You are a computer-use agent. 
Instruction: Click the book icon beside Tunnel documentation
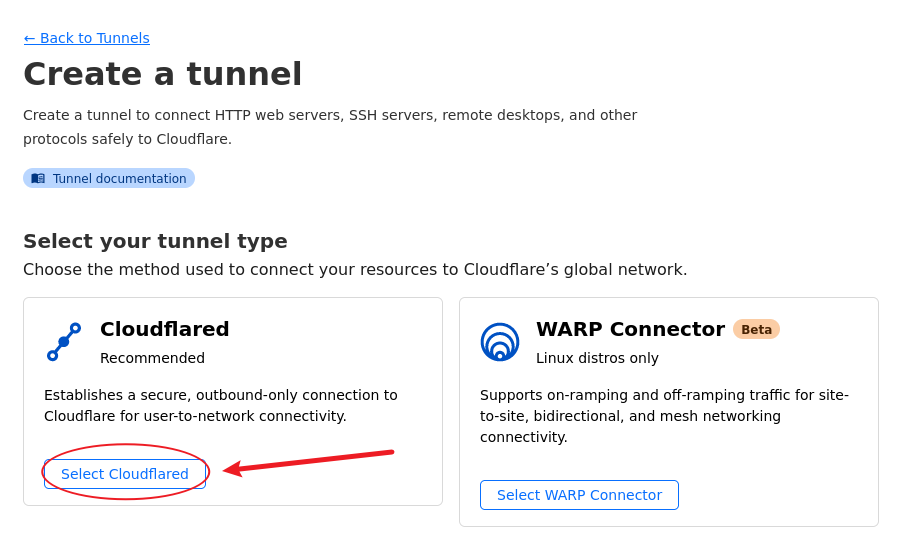point(38,179)
